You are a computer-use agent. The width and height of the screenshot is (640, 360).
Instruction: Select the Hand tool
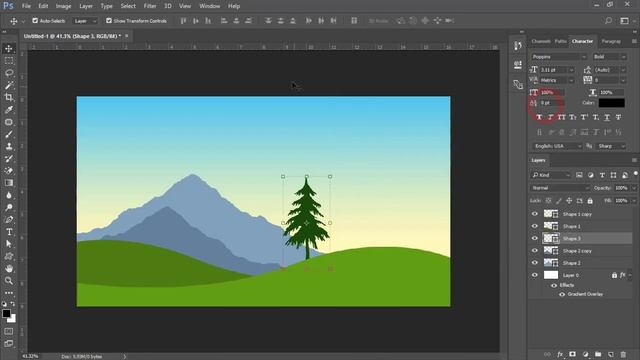[x=9, y=269]
